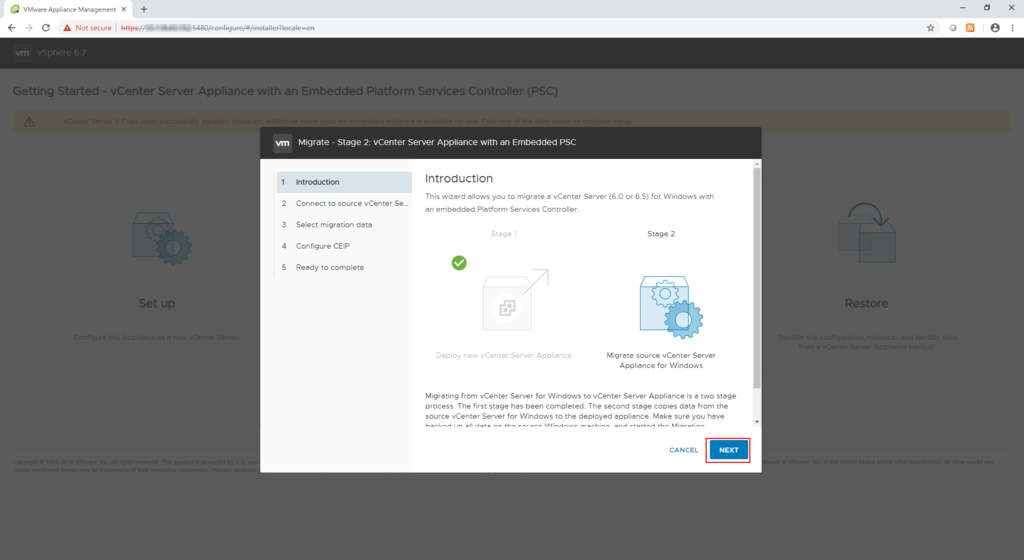Click the Restore icon on background page

[x=867, y=233]
